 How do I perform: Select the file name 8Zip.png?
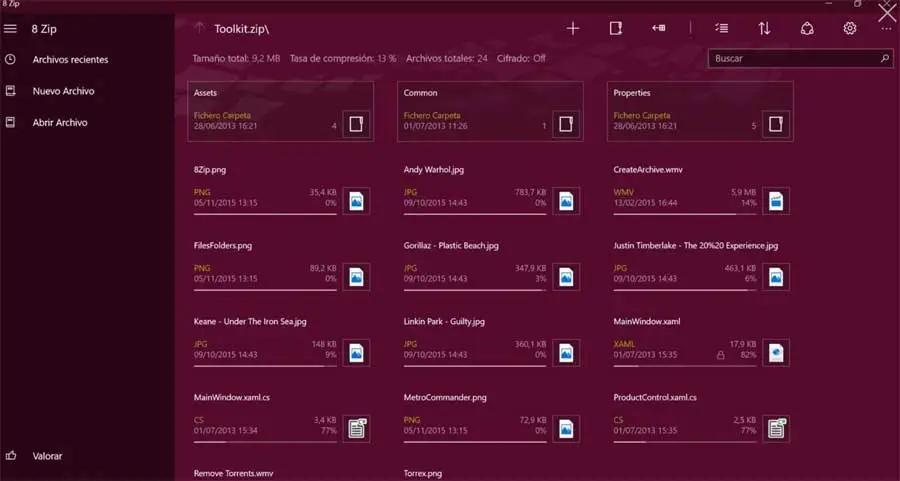click(x=210, y=170)
